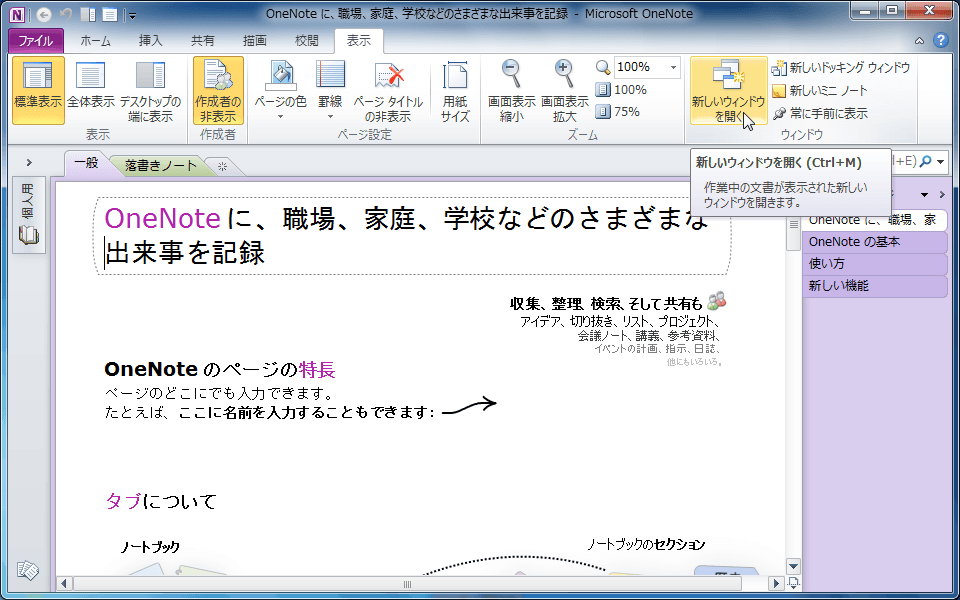Click the 表示 ribbon tab
This screenshot has height=600, width=960.
click(359, 41)
